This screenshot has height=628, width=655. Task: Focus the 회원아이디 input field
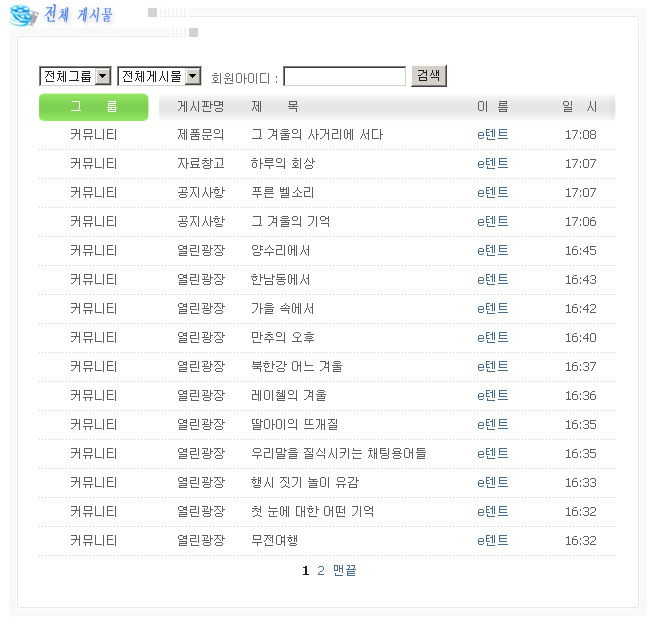[345, 76]
